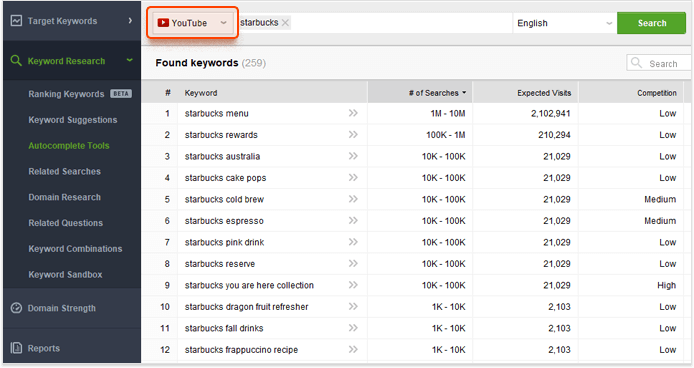Click double-arrow icon for starbucks reserve

click(353, 263)
